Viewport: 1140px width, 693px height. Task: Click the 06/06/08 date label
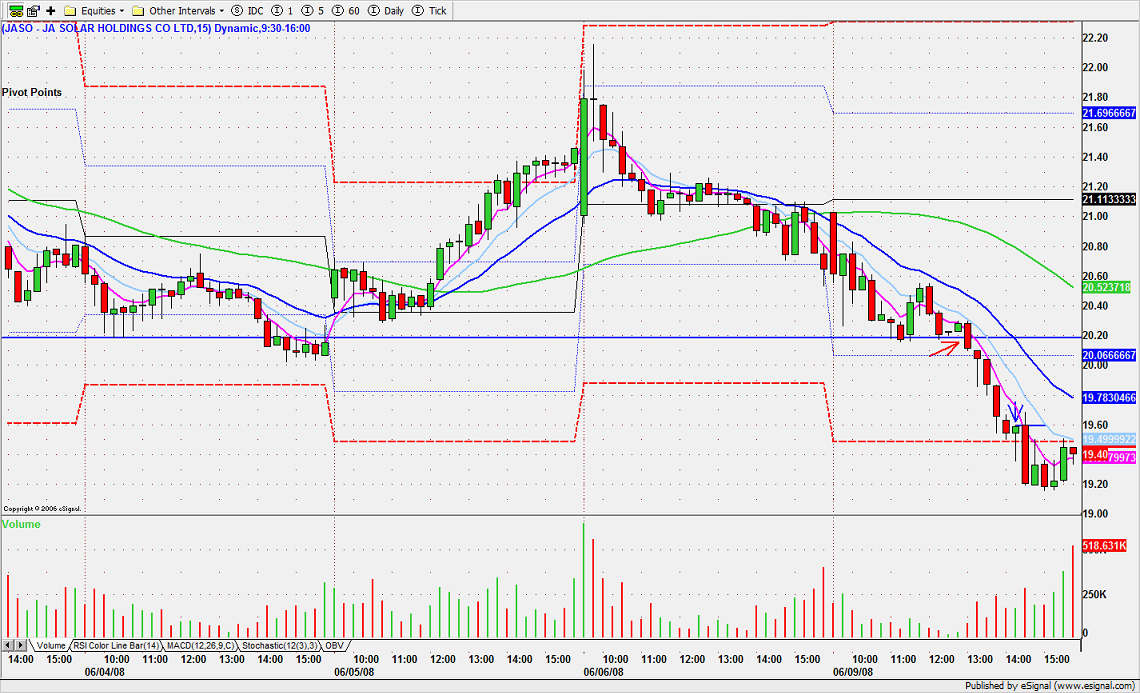tap(603, 672)
